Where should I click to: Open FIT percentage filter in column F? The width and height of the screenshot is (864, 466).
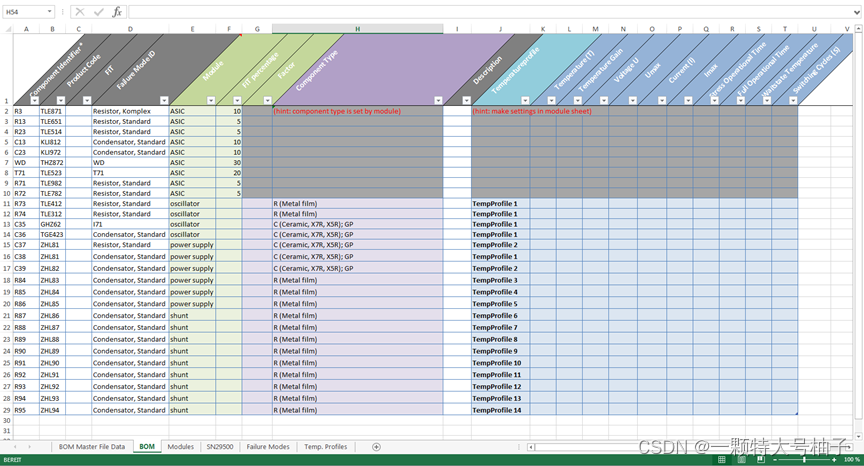pyautogui.click(x=237, y=100)
